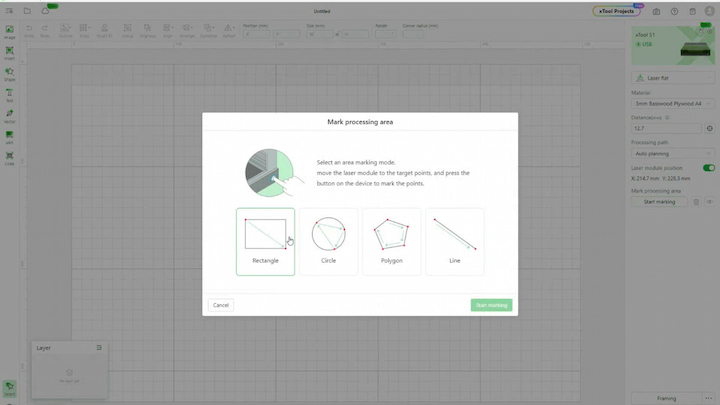Viewport: 720px width, 405px height.
Task: Click the auto-measure distance target icon
Action: tap(709, 129)
